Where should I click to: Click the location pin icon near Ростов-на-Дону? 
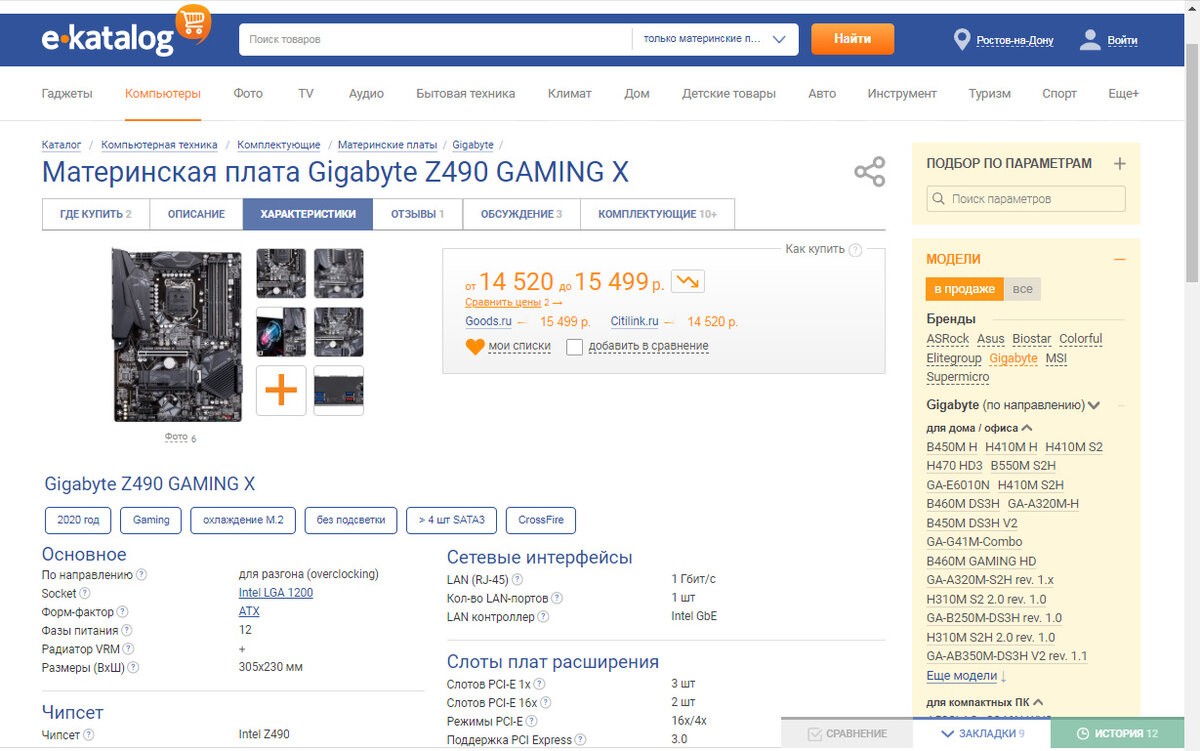pyautogui.click(x=962, y=40)
